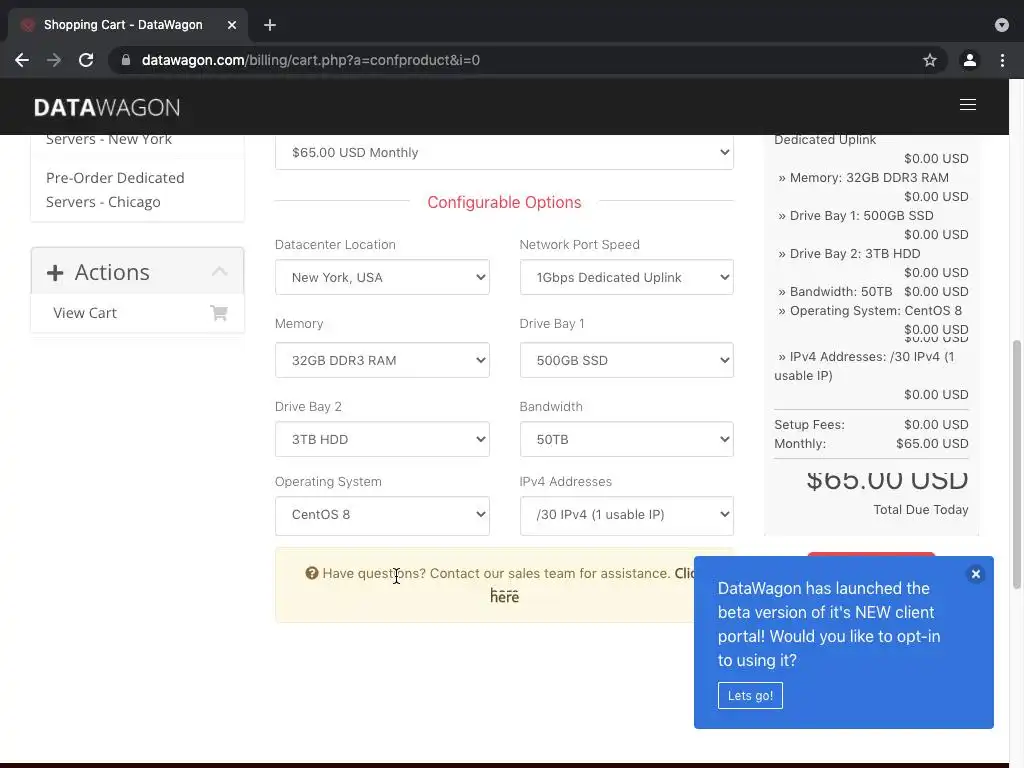
Task: Close the Shopping Cart tab
Action: [232, 25]
